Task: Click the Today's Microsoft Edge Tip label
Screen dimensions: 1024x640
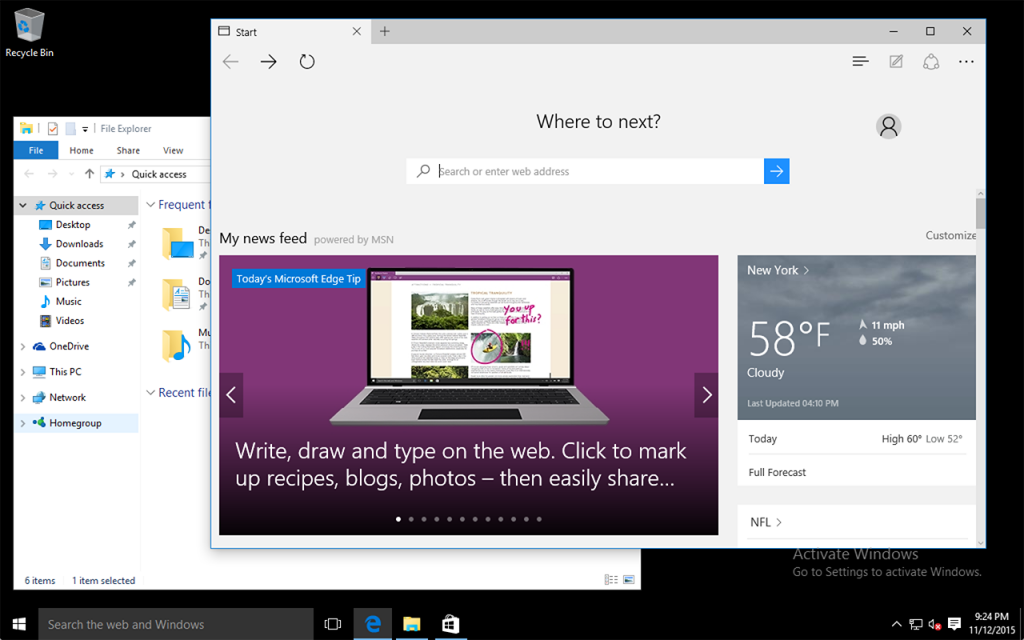Action: pos(298,279)
